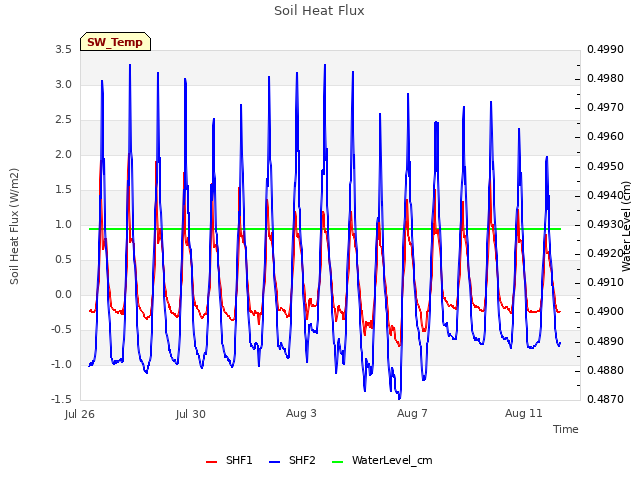Click the Soil Heat Flux (W/m2) axis label
The height and width of the screenshot is (480, 640).
click(x=15, y=226)
